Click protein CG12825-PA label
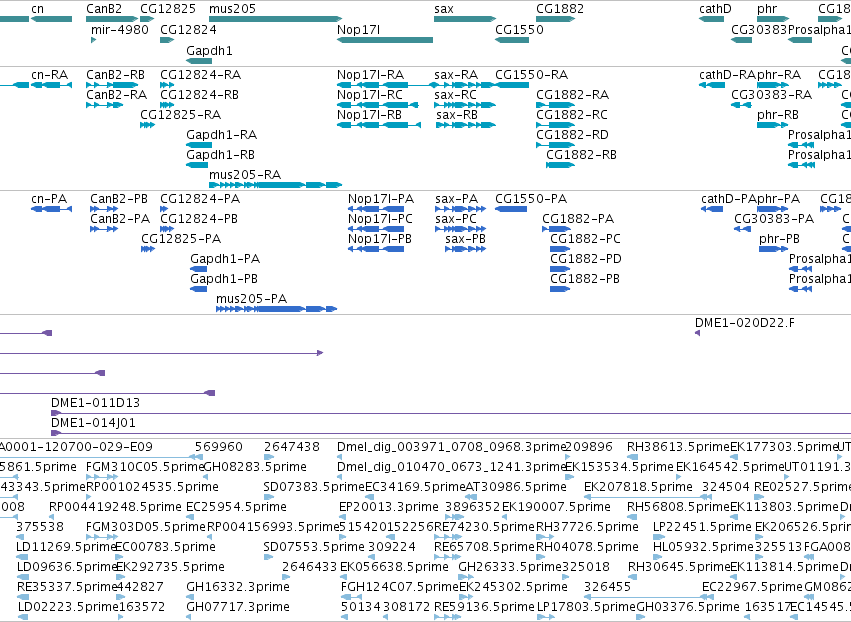 181,239
